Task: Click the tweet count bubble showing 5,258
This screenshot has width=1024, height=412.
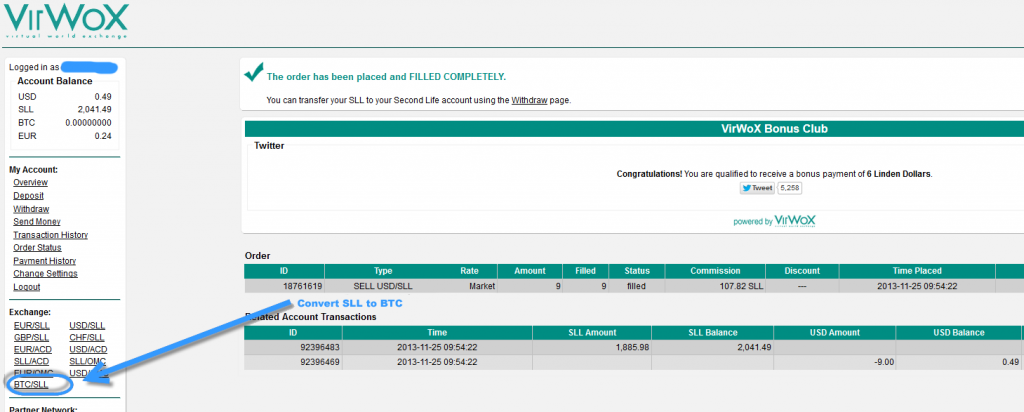Action: coord(790,188)
